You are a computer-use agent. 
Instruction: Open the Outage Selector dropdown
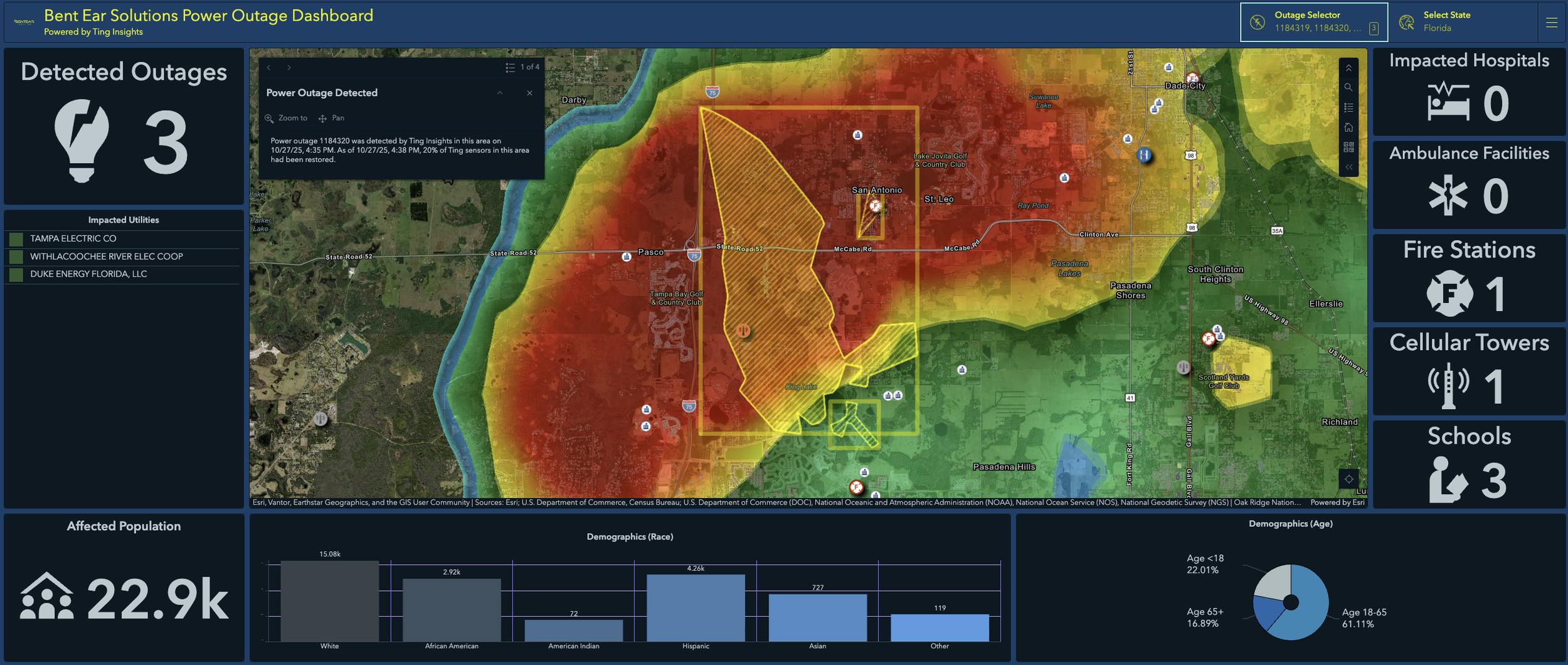pos(1313,22)
